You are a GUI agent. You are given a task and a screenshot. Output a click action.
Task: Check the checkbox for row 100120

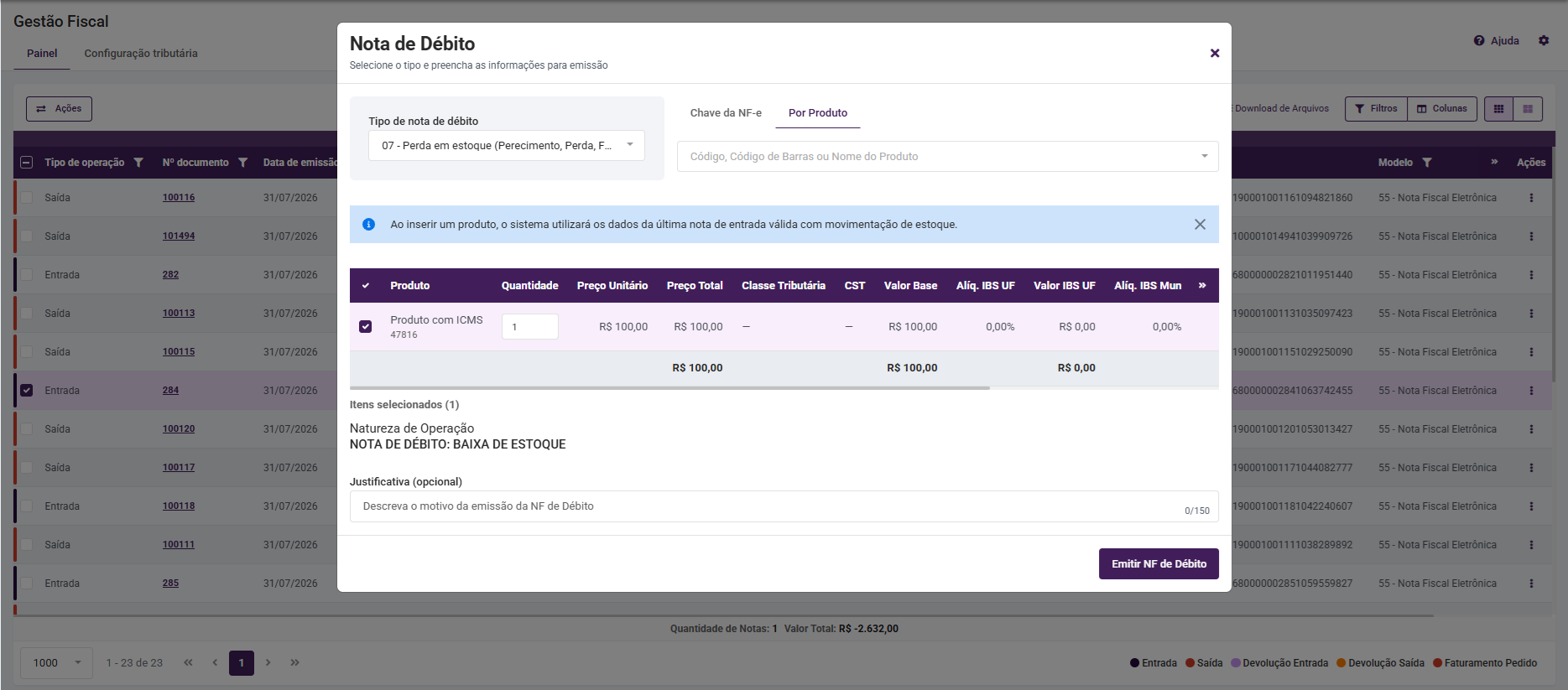[x=27, y=429]
